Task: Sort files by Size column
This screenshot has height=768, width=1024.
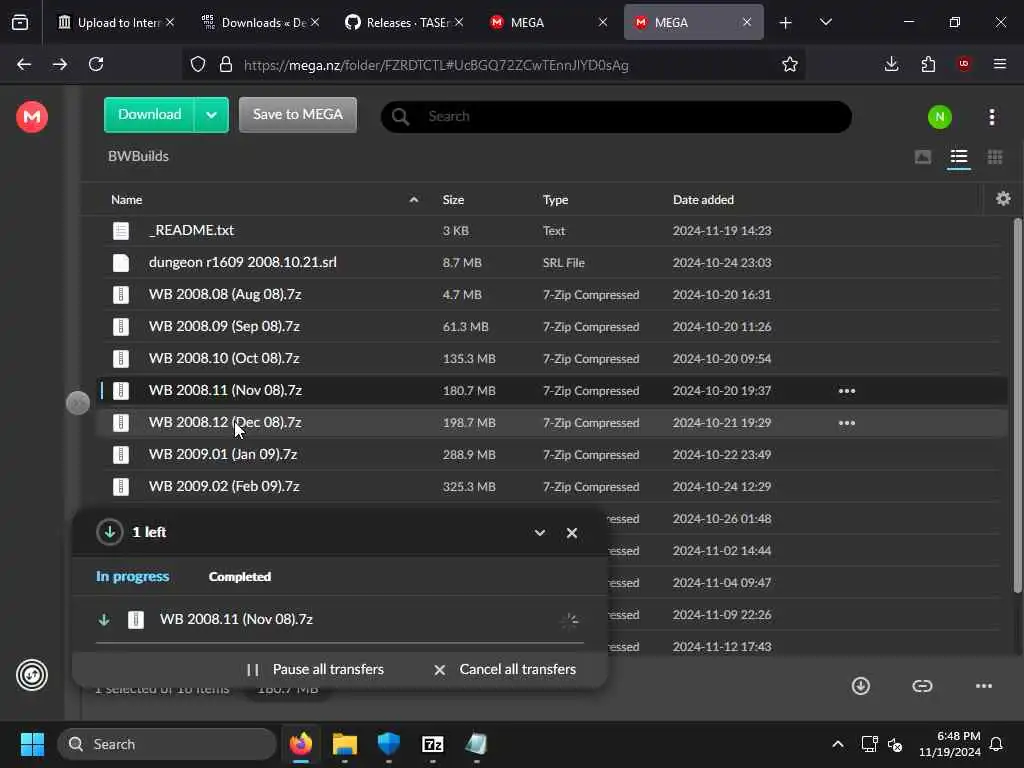Action: point(453,200)
